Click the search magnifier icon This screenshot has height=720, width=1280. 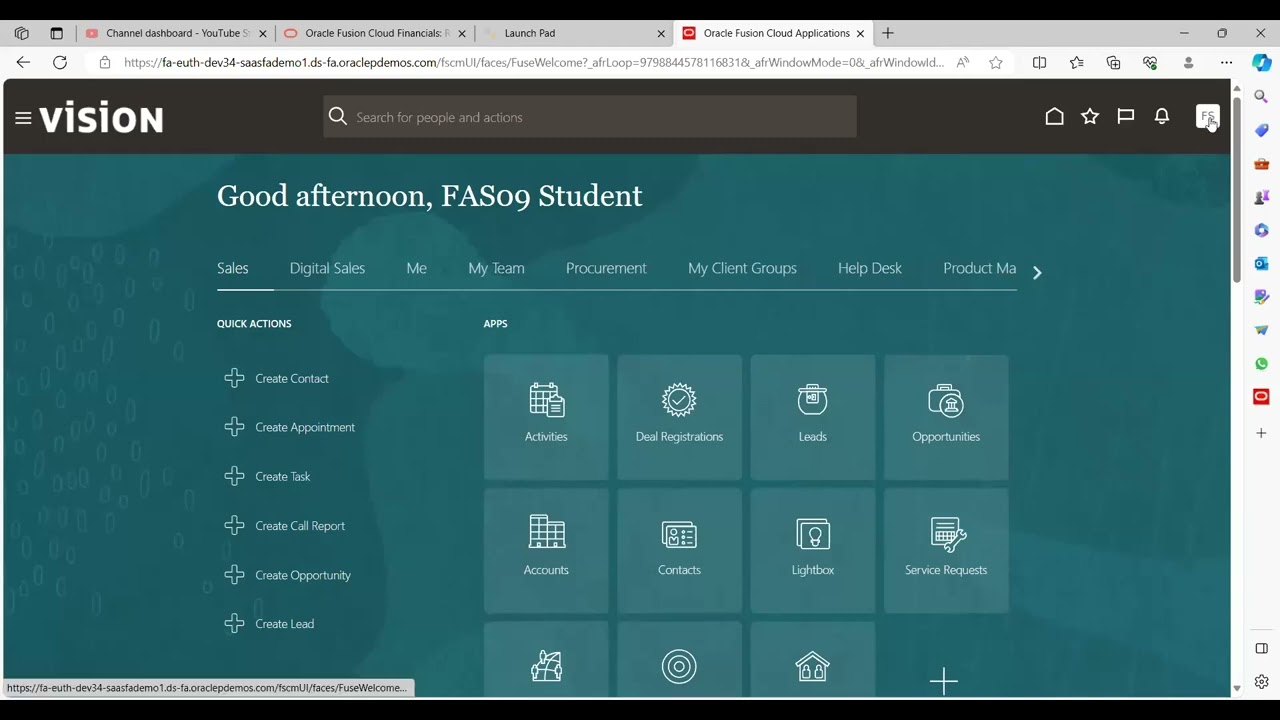pyautogui.click(x=338, y=117)
